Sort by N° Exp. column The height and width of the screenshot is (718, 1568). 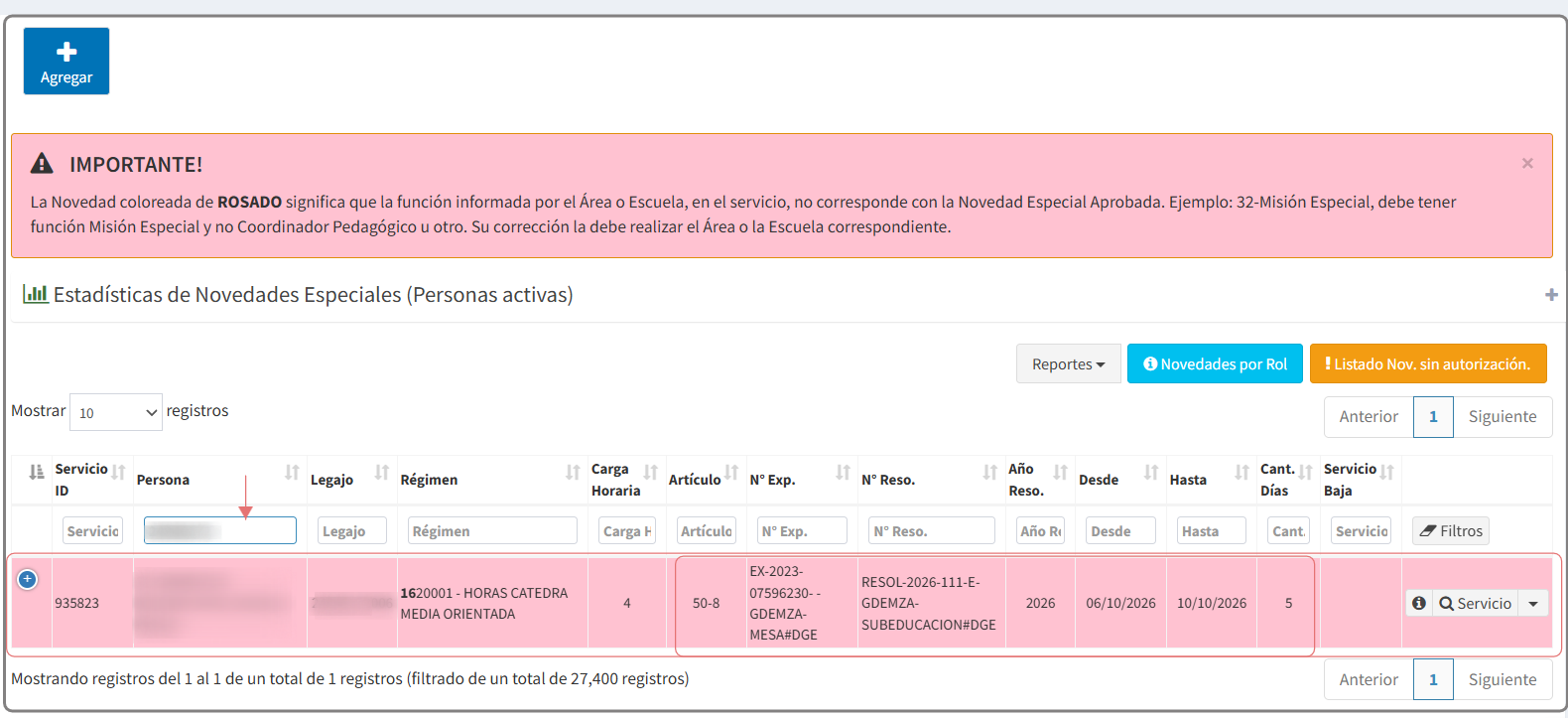coord(800,480)
